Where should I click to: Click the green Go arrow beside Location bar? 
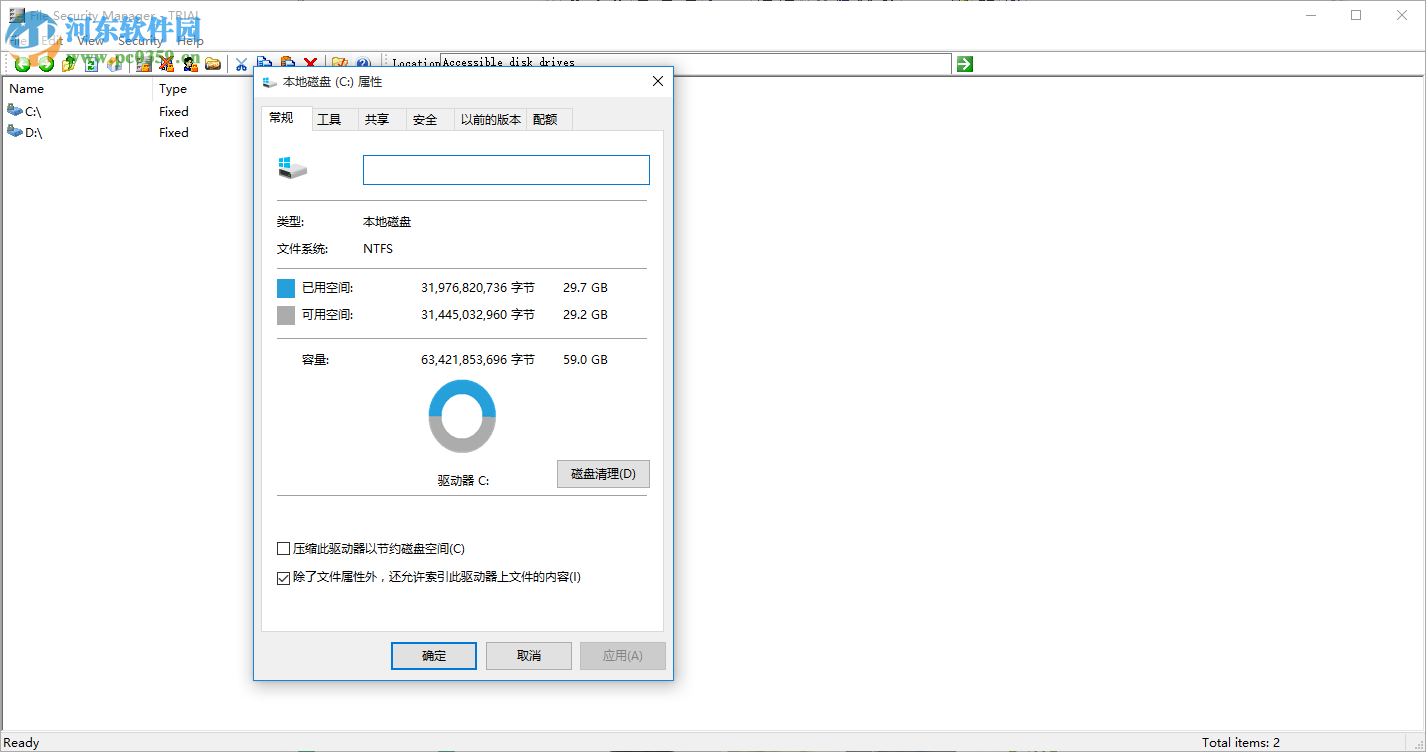pos(962,63)
